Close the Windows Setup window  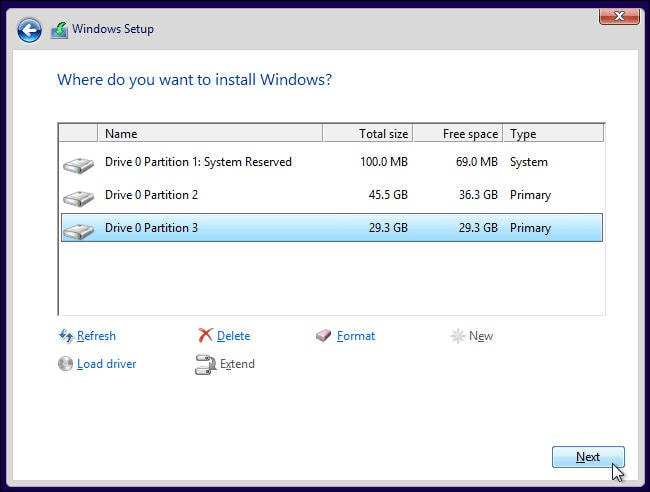point(619,16)
